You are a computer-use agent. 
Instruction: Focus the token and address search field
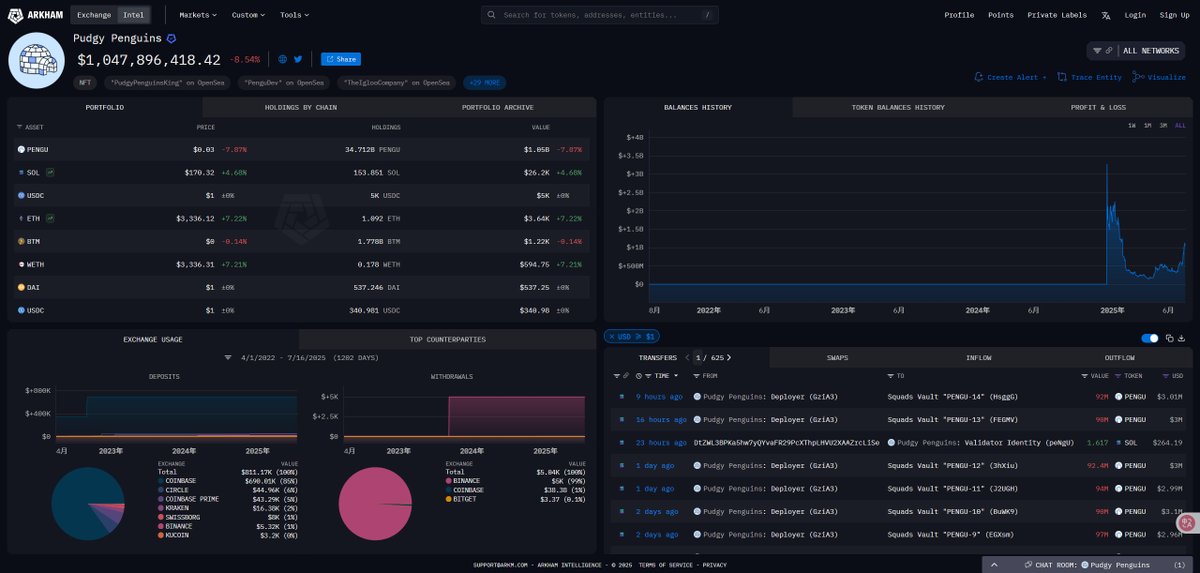click(601, 15)
